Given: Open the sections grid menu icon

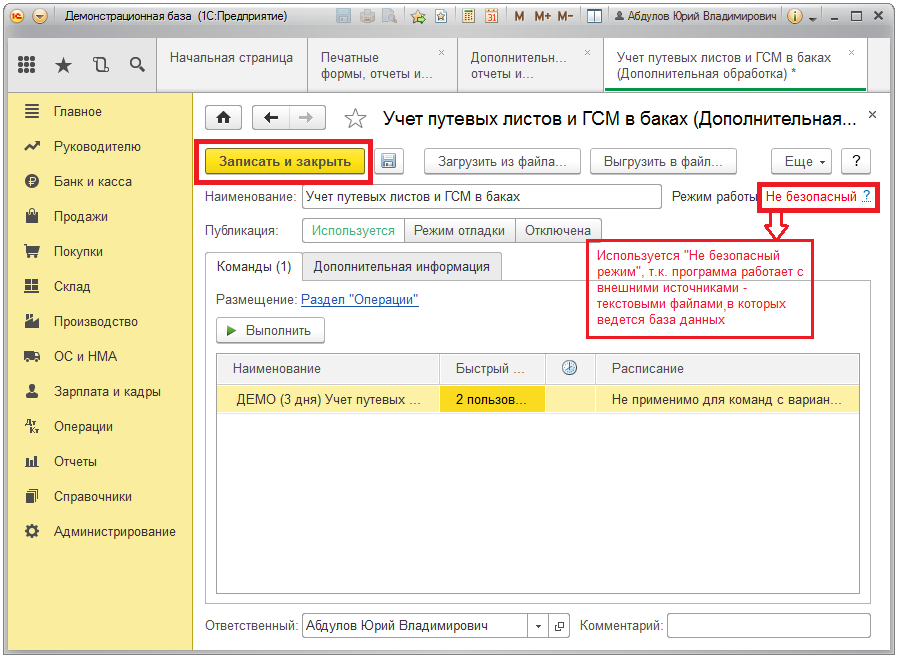Looking at the screenshot, I should coord(27,65).
